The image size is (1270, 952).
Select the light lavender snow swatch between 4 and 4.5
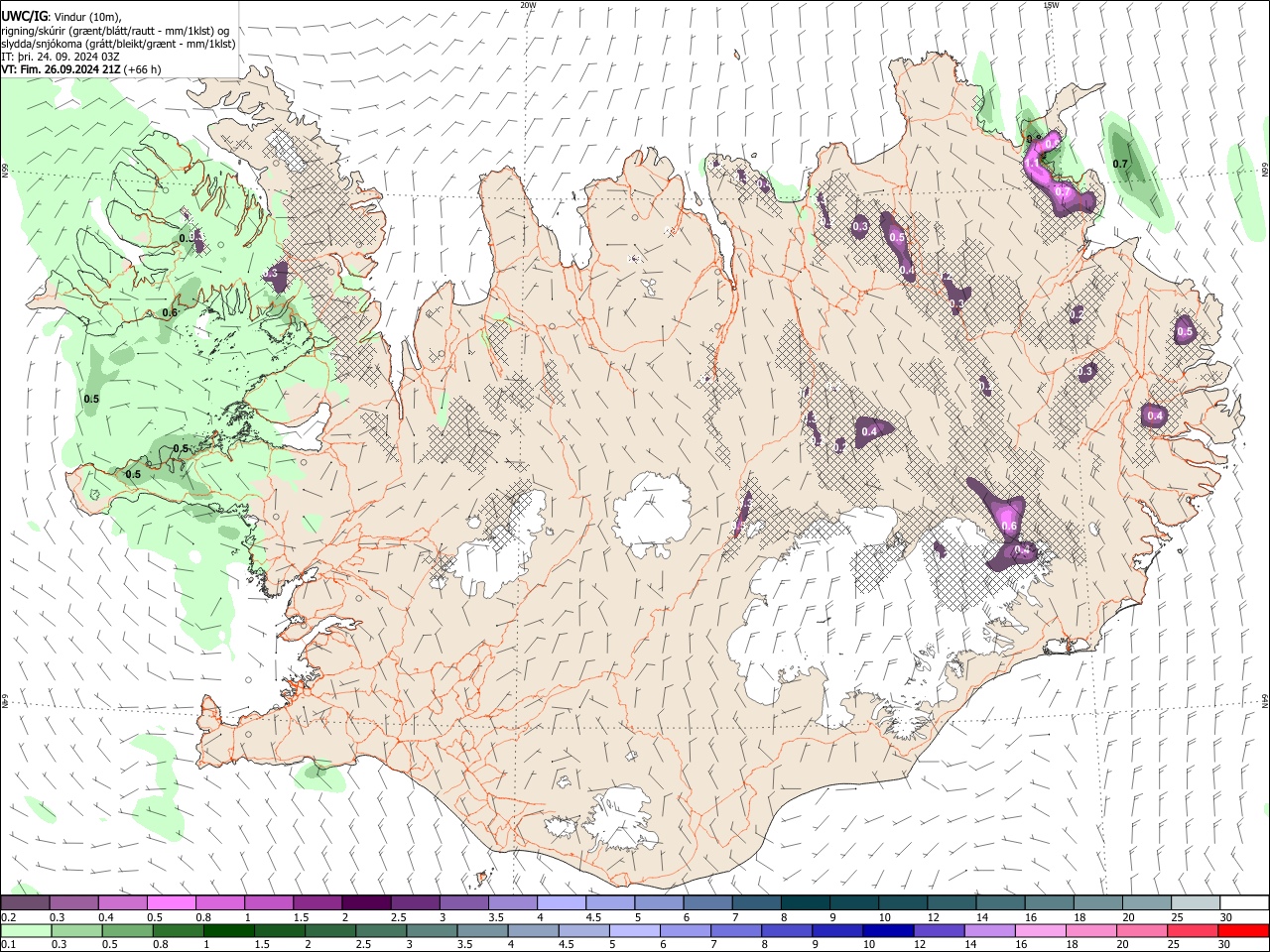coord(561,902)
